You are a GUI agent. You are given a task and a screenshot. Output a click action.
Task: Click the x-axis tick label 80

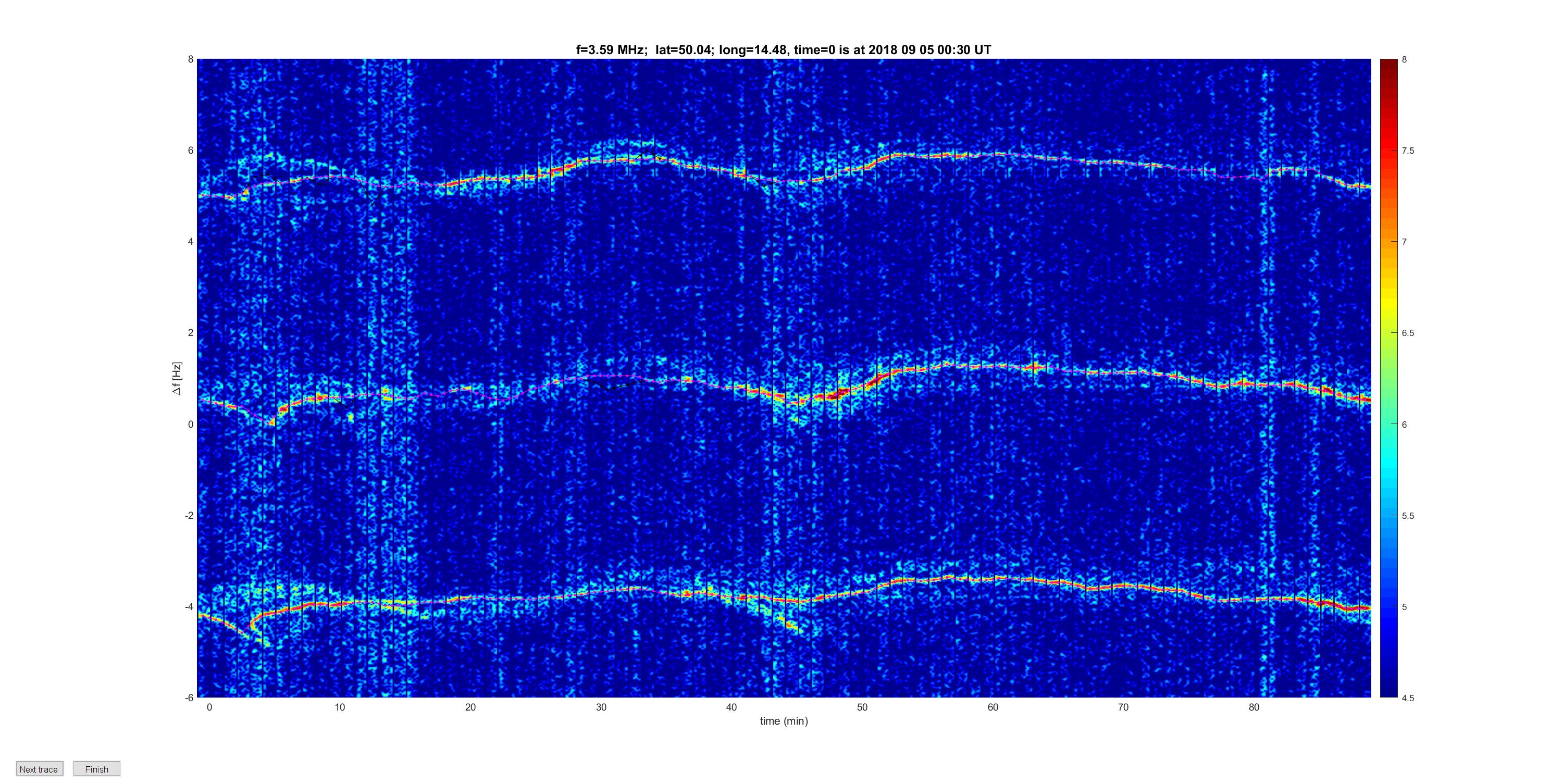(1254, 707)
